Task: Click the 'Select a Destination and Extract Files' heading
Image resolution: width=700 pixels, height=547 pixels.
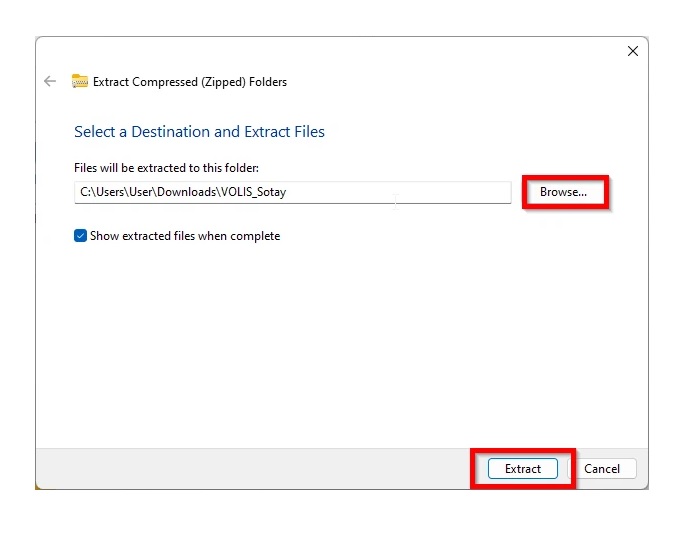Action: click(199, 132)
